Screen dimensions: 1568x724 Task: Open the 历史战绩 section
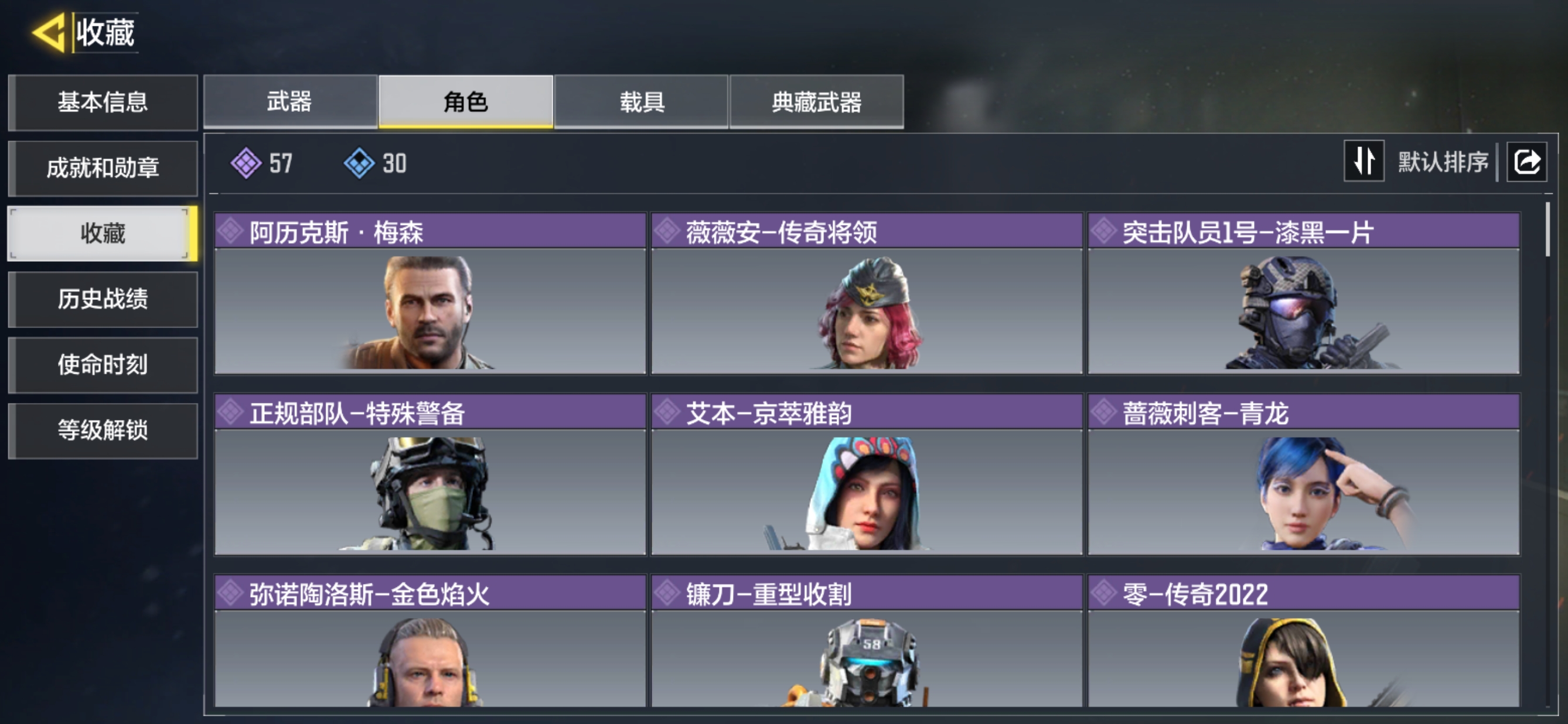point(103,299)
